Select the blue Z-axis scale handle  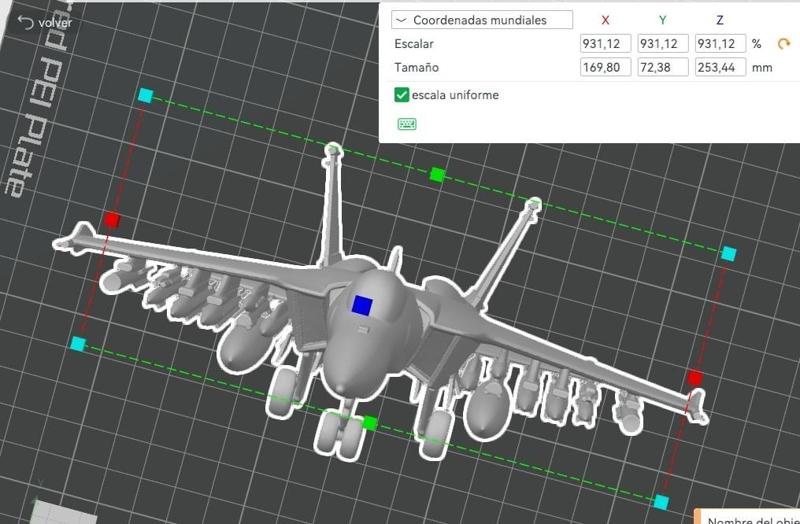click(362, 305)
